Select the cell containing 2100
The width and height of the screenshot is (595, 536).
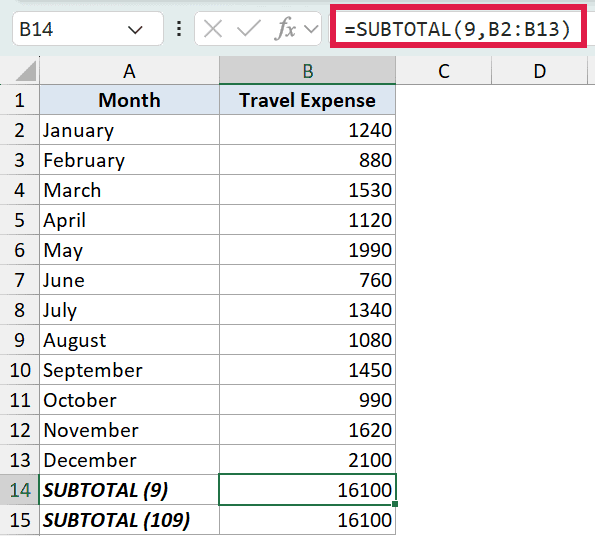pos(308,460)
